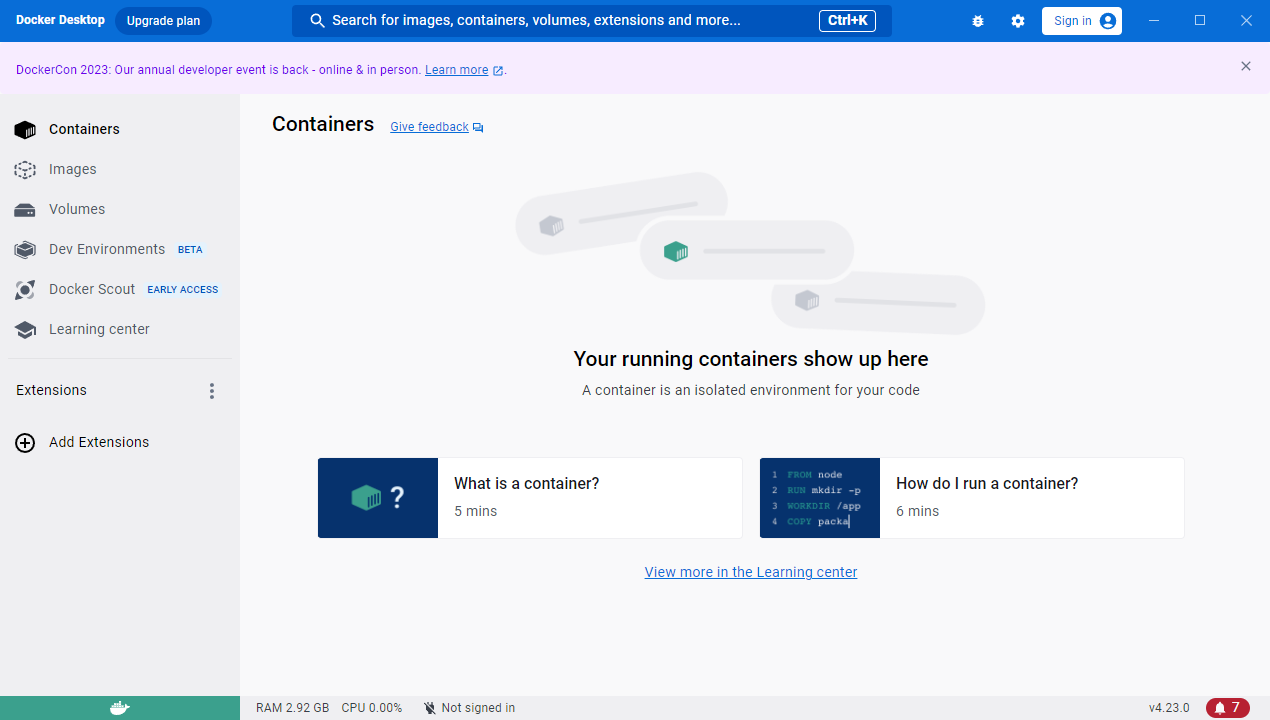The height and width of the screenshot is (720, 1270).
Task: Click the Ctrl+K shortcut badge
Action: (847, 21)
